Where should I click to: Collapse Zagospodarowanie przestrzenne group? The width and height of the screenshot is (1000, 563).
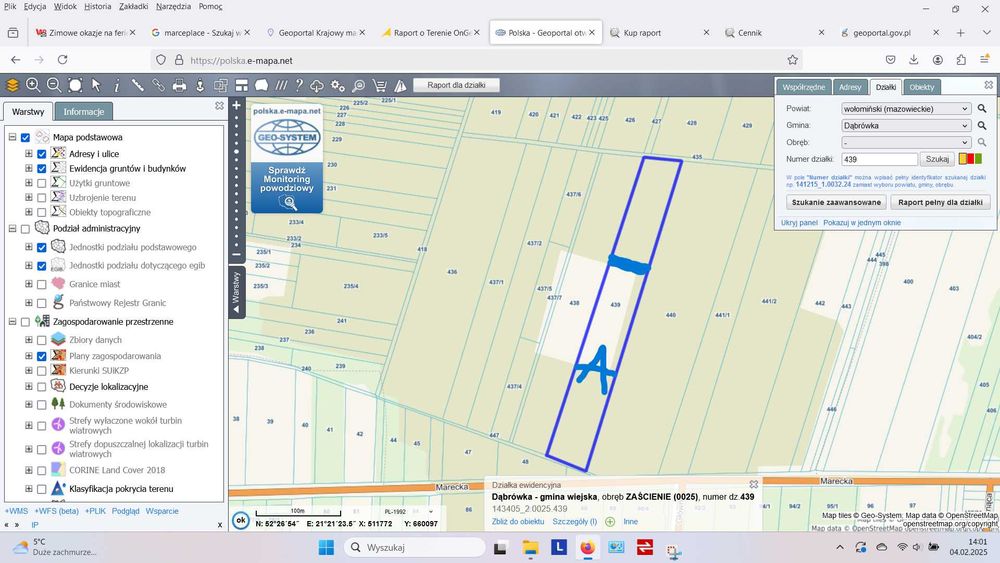12,322
